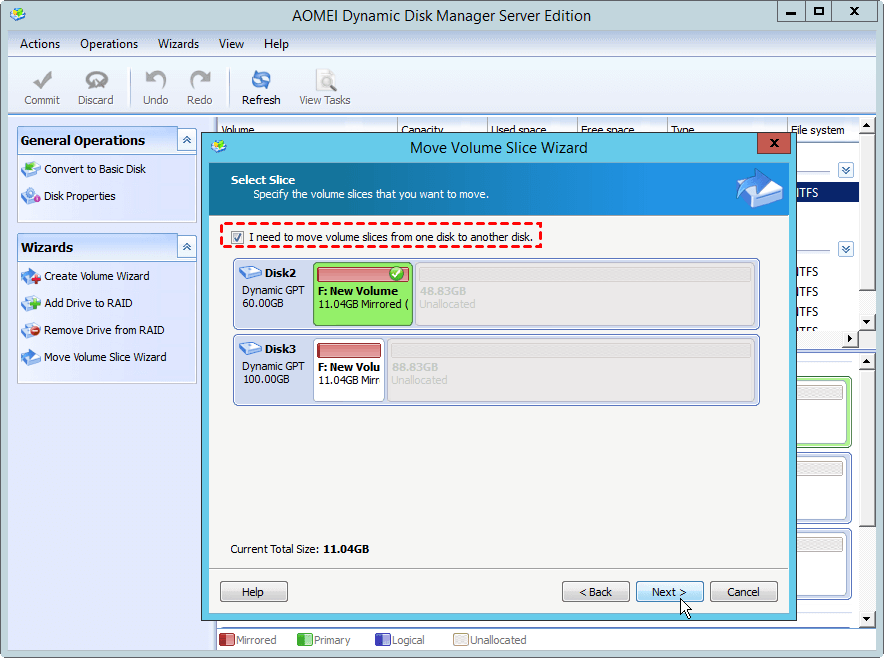Click the Discard toolbar icon

(96, 81)
